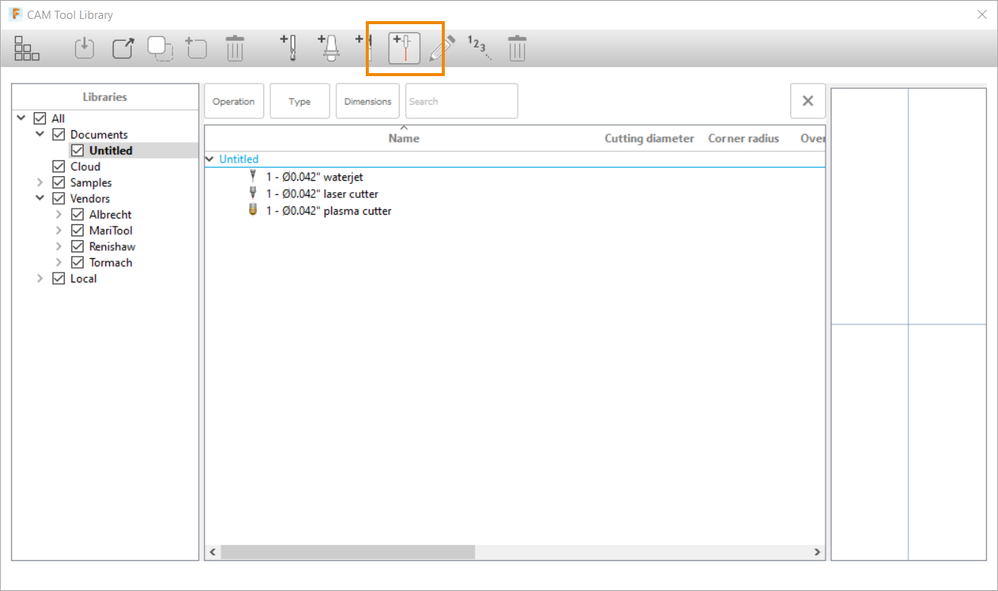
Task: Click inside the Search field
Action: point(461,101)
